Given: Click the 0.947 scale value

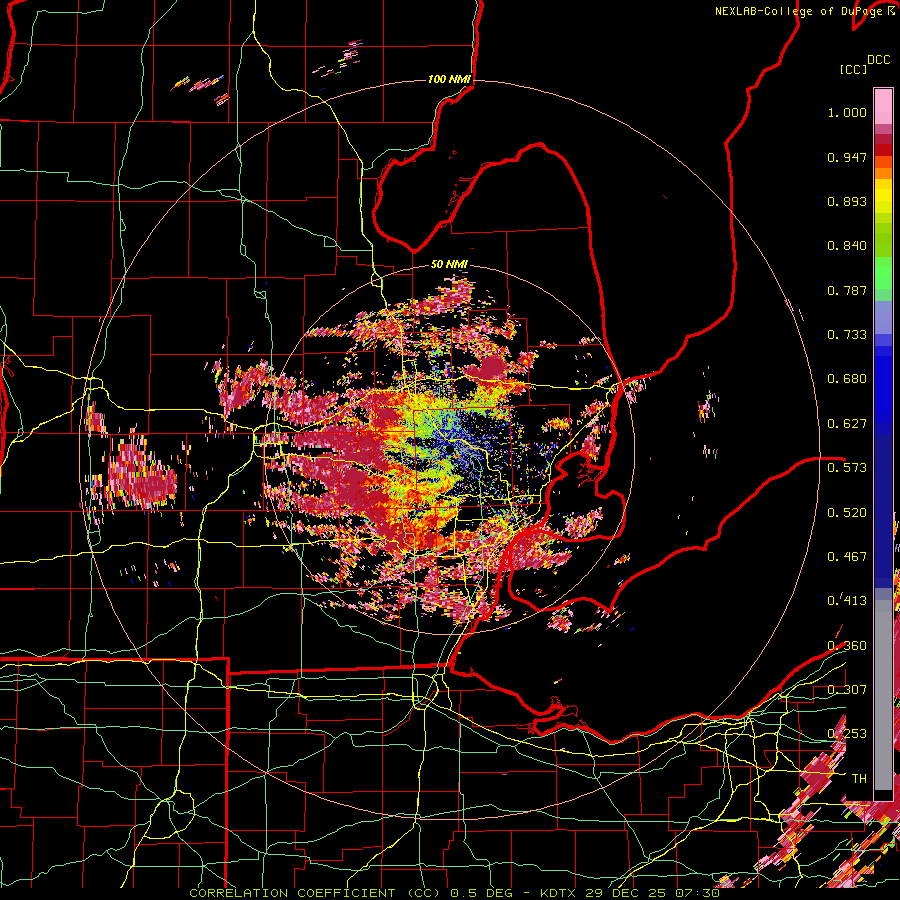Looking at the screenshot, I should [x=847, y=157].
